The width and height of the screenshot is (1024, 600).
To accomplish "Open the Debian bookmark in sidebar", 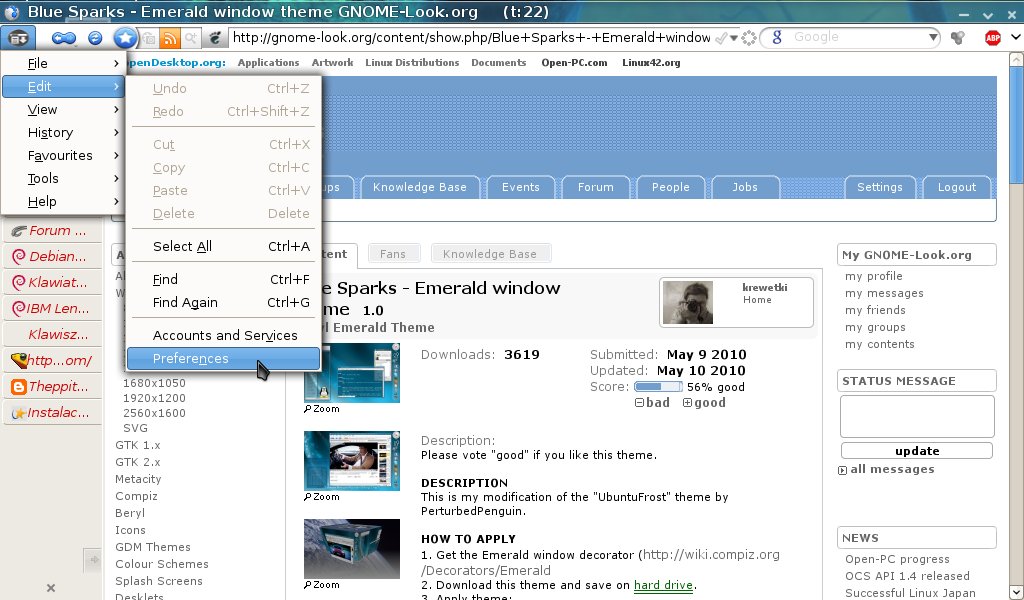I will 52,256.
